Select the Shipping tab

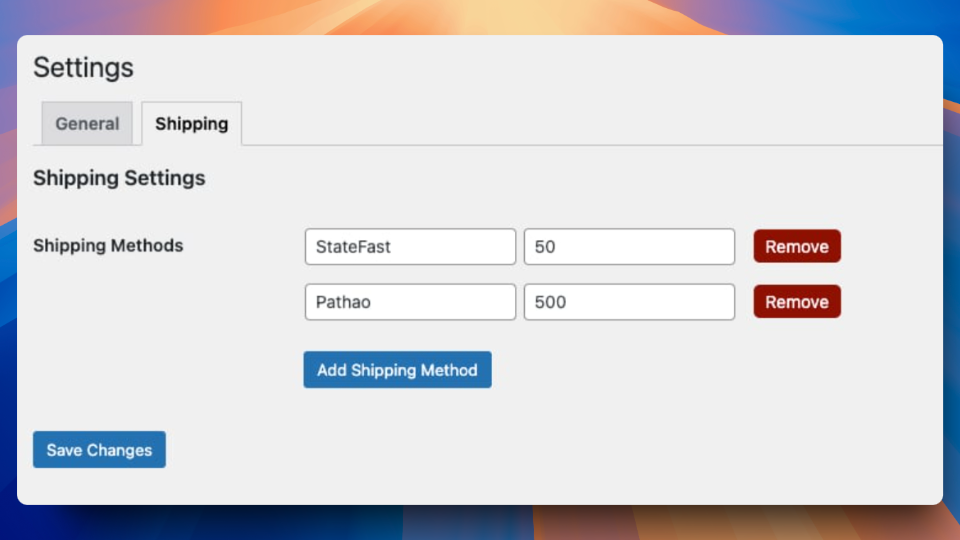(x=191, y=124)
